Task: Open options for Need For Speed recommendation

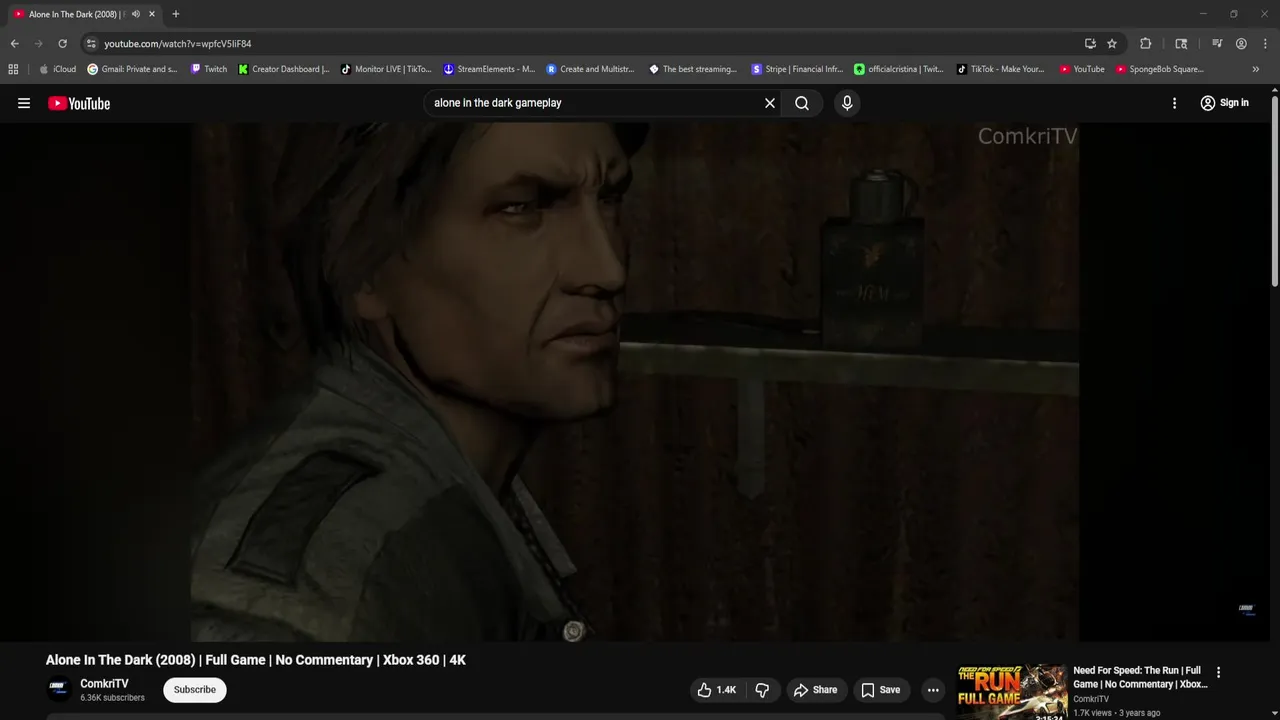Action: tap(1218, 672)
